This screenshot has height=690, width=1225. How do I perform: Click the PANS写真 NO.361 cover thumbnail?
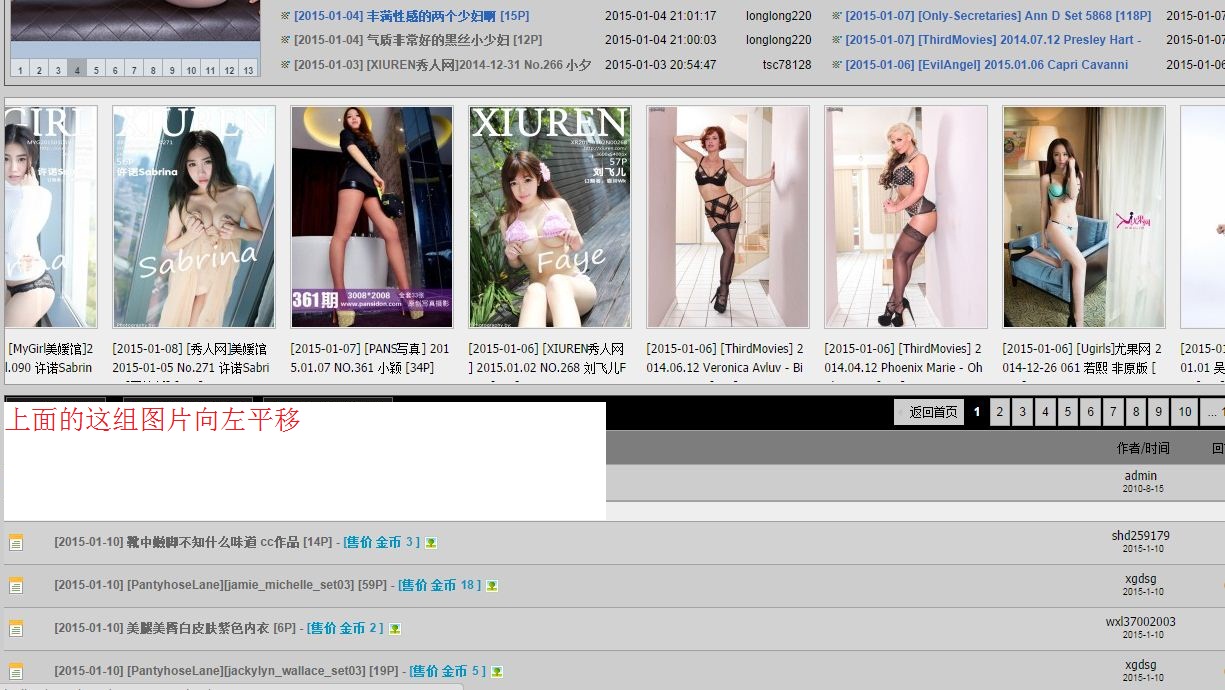tap(371, 216)
